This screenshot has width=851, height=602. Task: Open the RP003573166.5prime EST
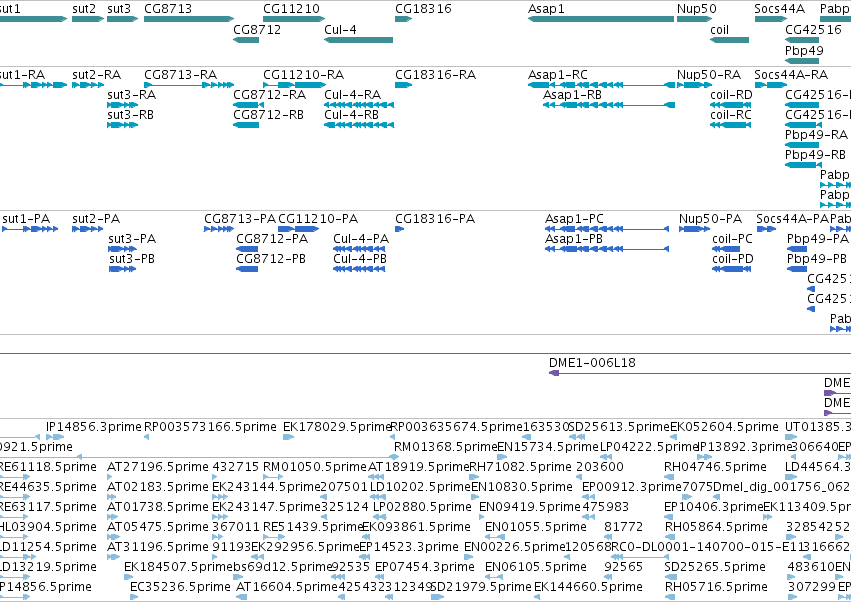[147, 437]
